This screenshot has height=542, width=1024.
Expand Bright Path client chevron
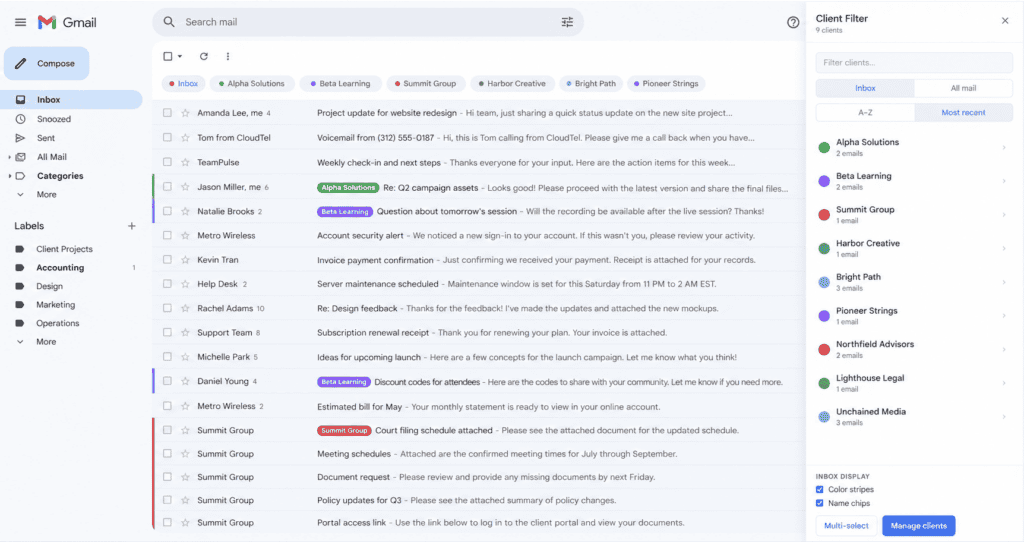click(x=1004, y=282)
